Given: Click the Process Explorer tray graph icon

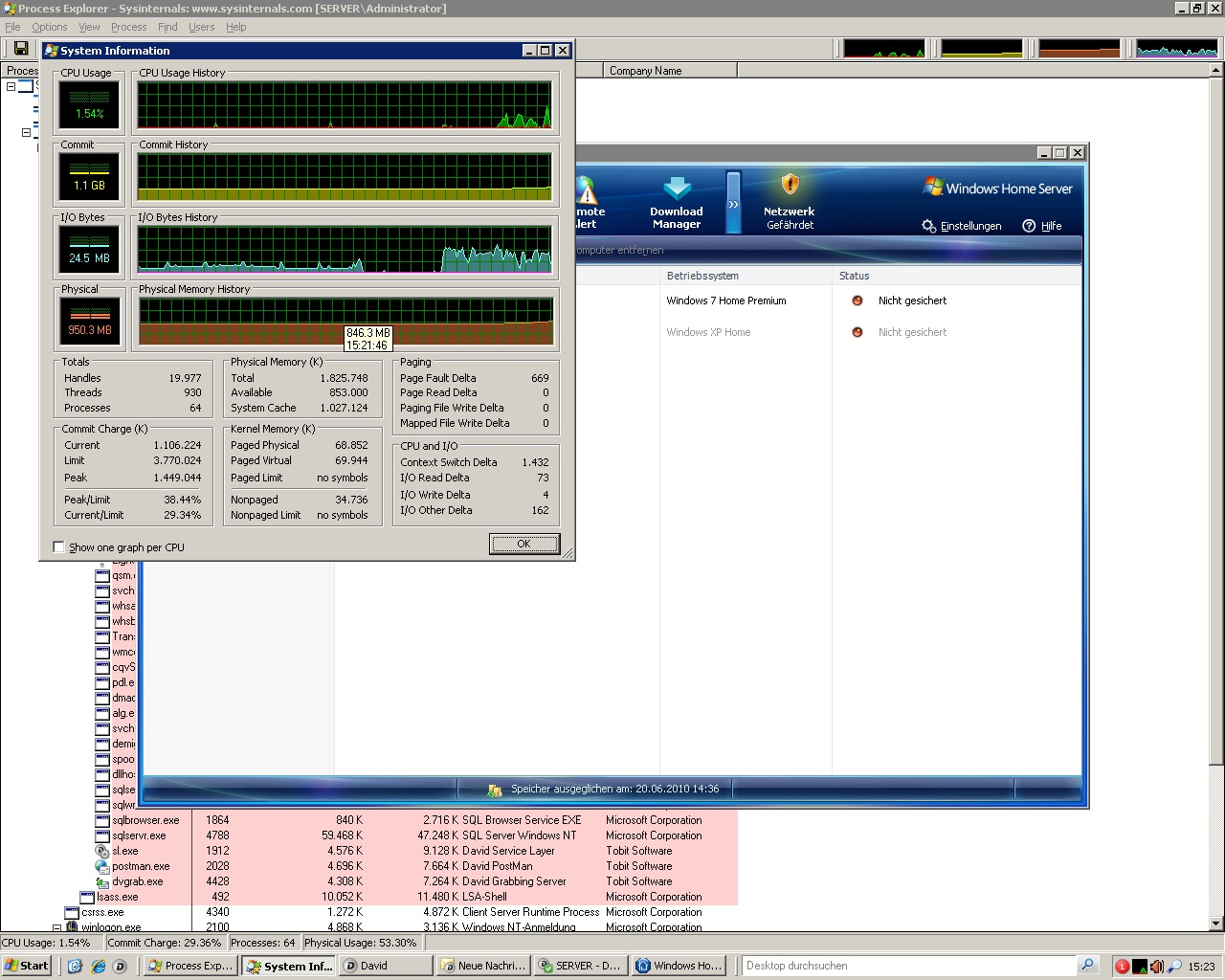Looking at the screenshot, I should pyautogui.click(x=1140, y=967).
